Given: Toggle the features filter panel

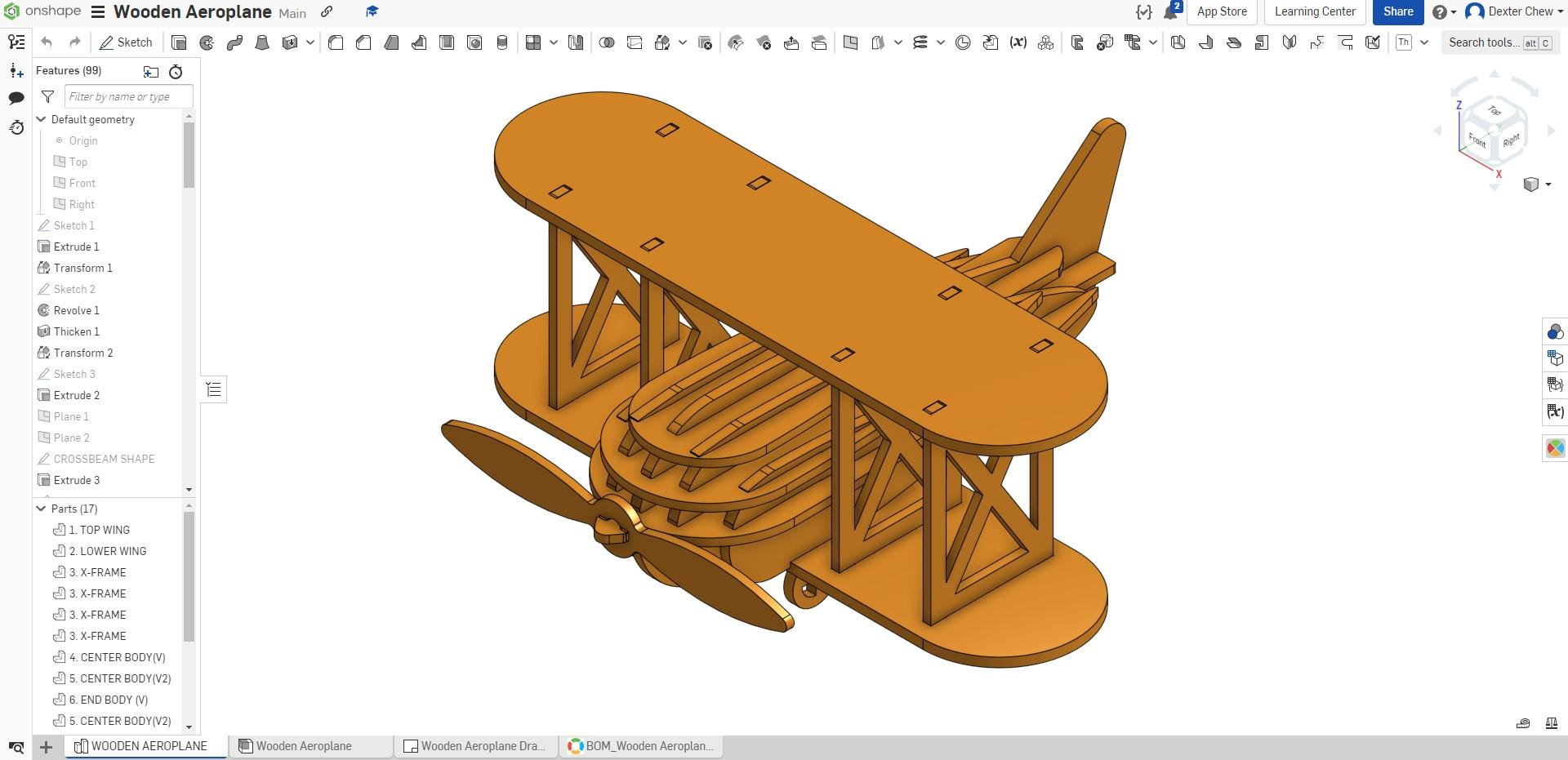Looking at the screenshot, I should click(x=47, y=96).
